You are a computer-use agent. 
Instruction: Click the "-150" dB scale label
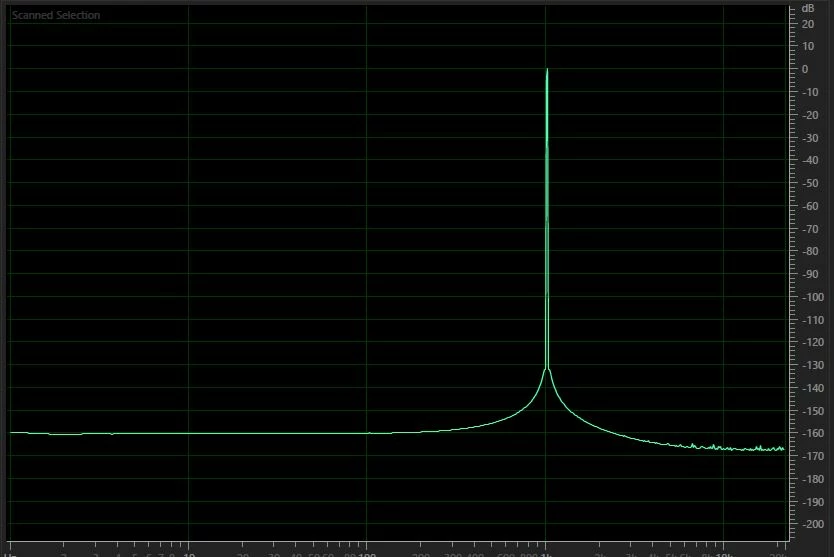[813, 411]
